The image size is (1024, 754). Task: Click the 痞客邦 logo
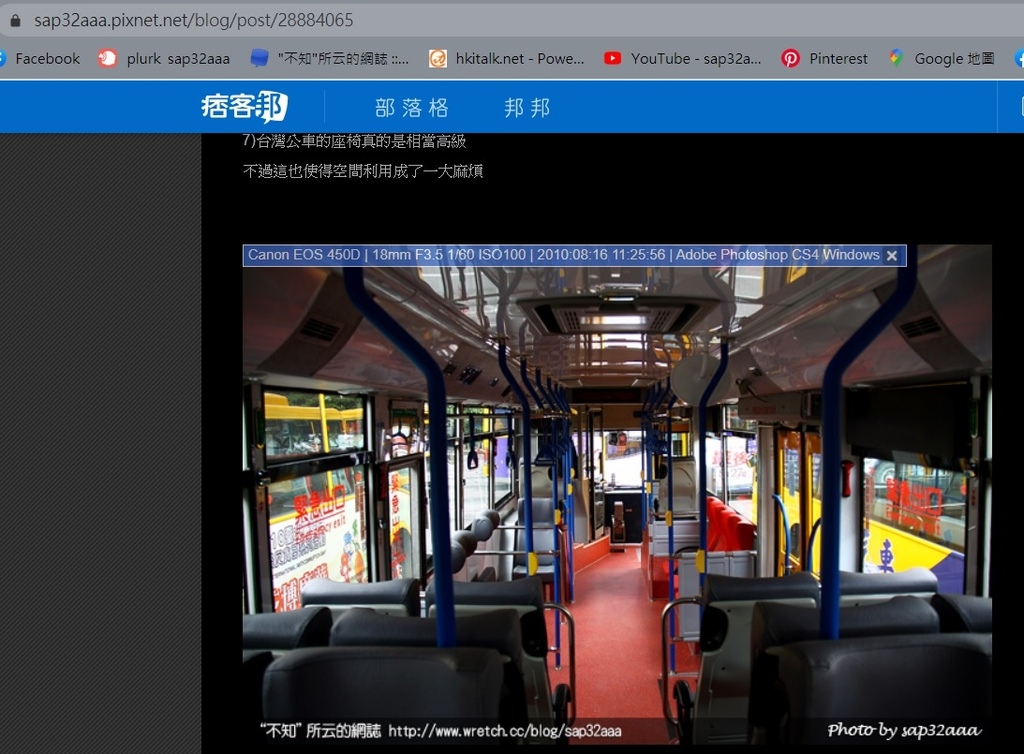coord(244,106)
